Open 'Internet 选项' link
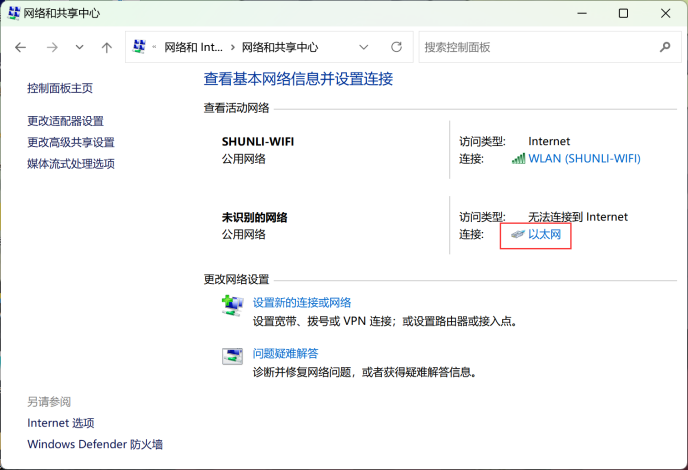Image resolution: width=688 pixels, height=470 pixels. point(61,423)
